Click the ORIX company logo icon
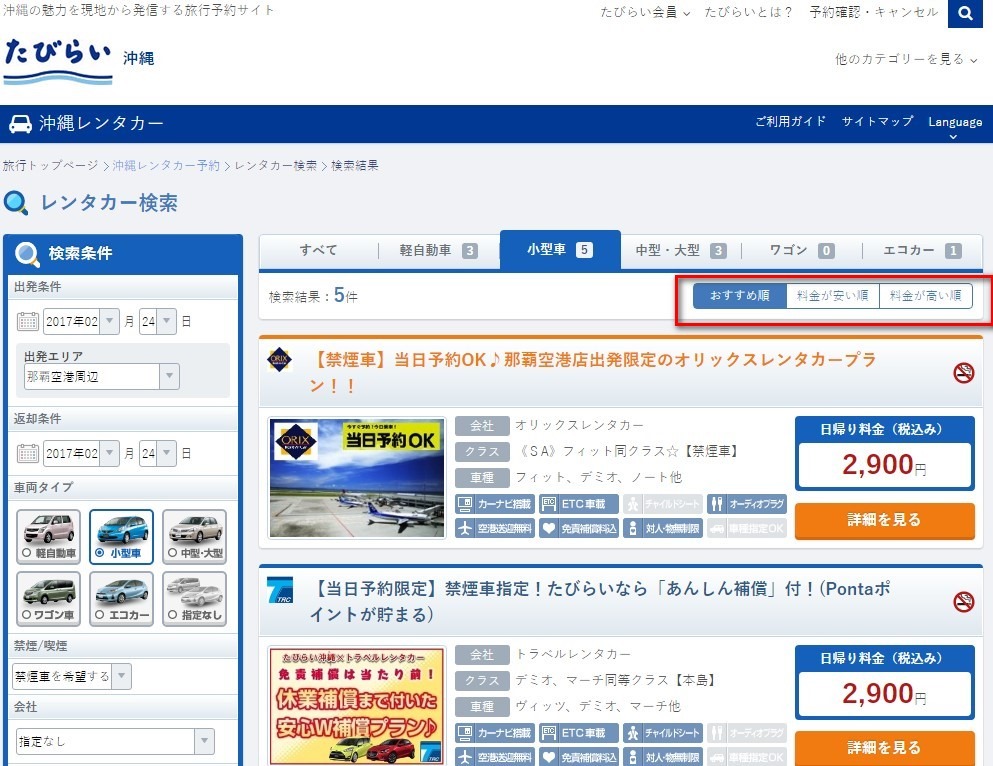The height and width of the screenshot is (766, 993). [x=281, y=359]
